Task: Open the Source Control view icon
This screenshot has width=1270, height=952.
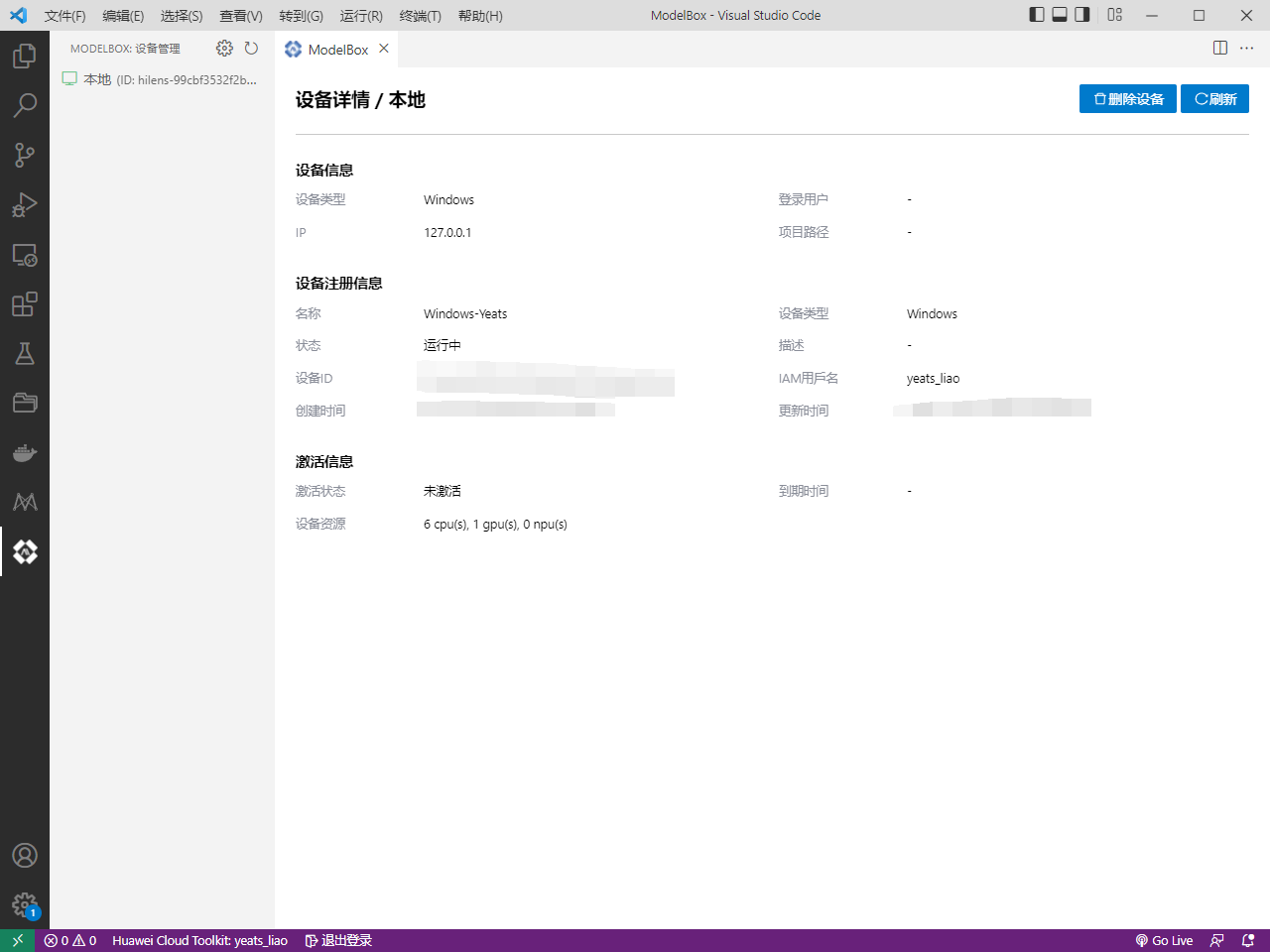Action: pos(25,155)
